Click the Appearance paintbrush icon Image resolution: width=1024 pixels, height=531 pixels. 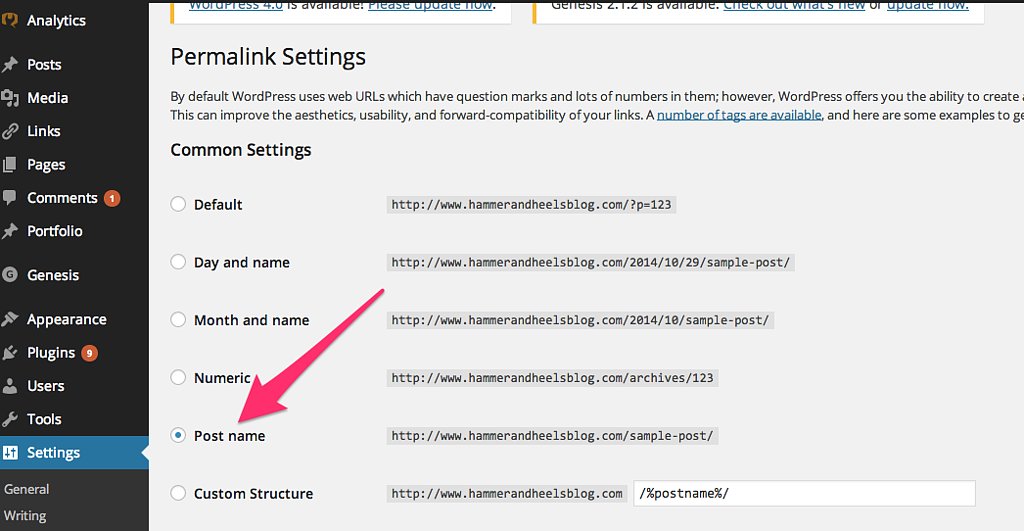9,319
